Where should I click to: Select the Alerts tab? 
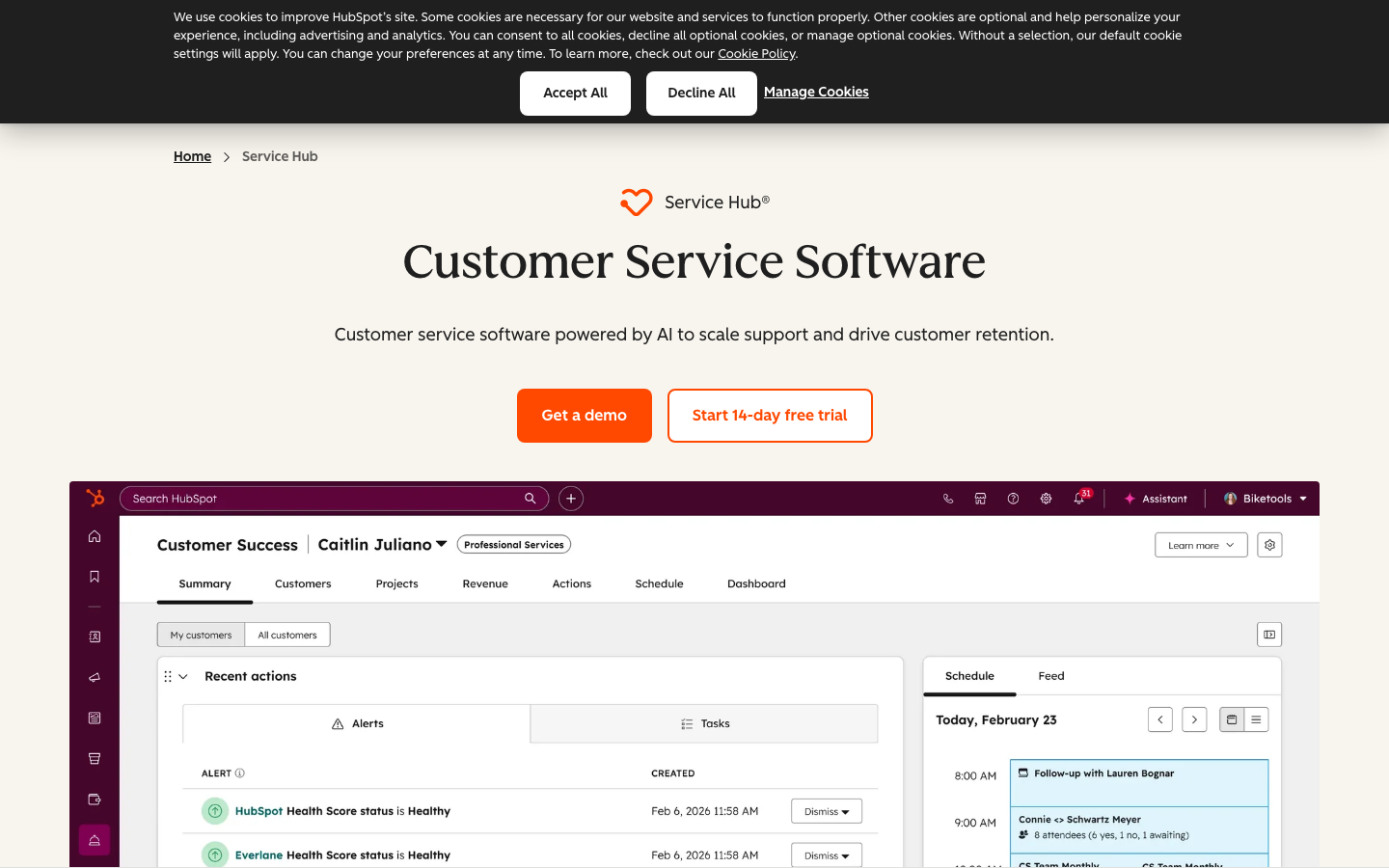click(357, 723)
